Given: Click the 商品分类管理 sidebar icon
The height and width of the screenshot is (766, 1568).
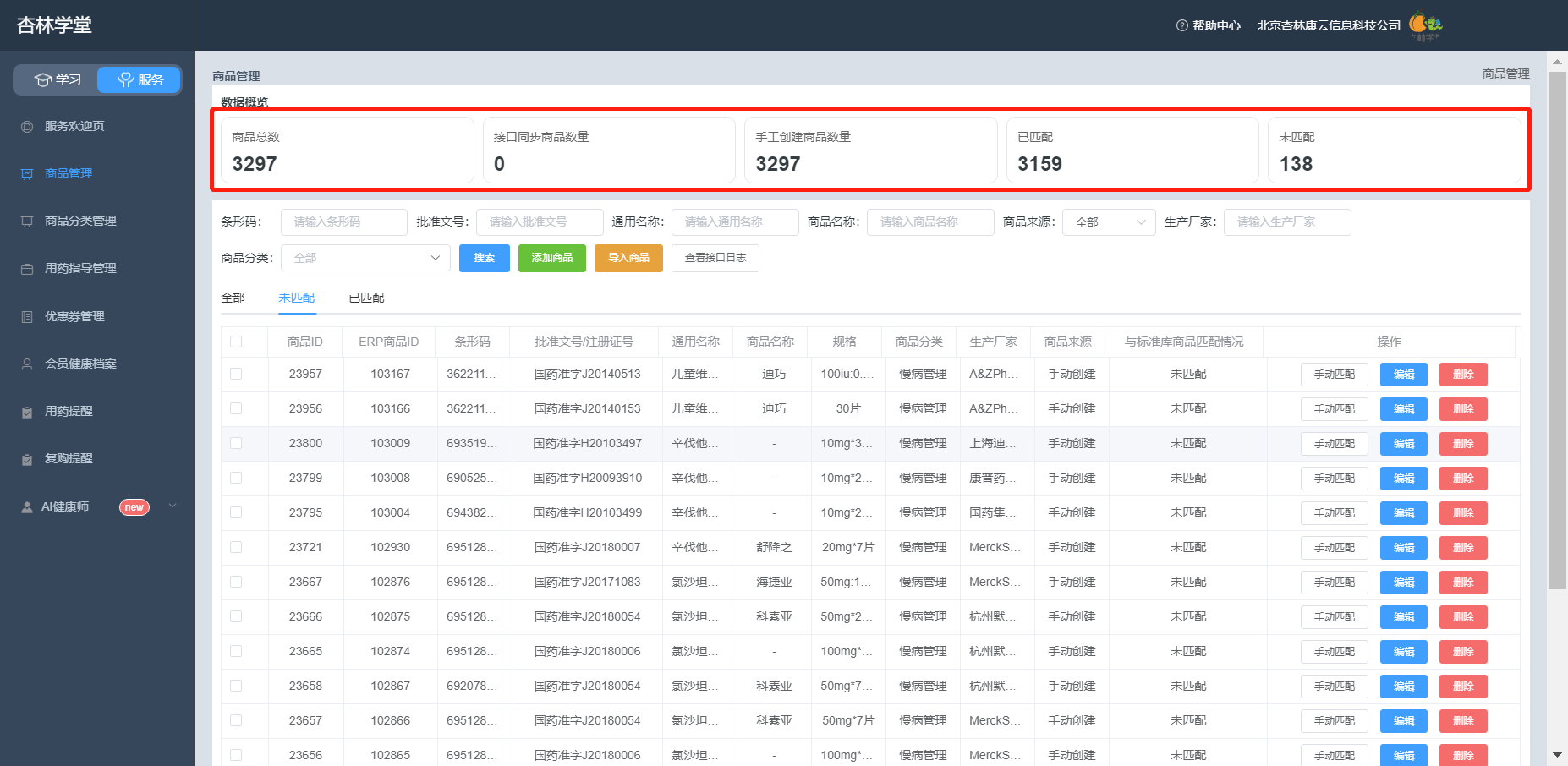Looking at the screenshot, I should (x=27, y=222).
